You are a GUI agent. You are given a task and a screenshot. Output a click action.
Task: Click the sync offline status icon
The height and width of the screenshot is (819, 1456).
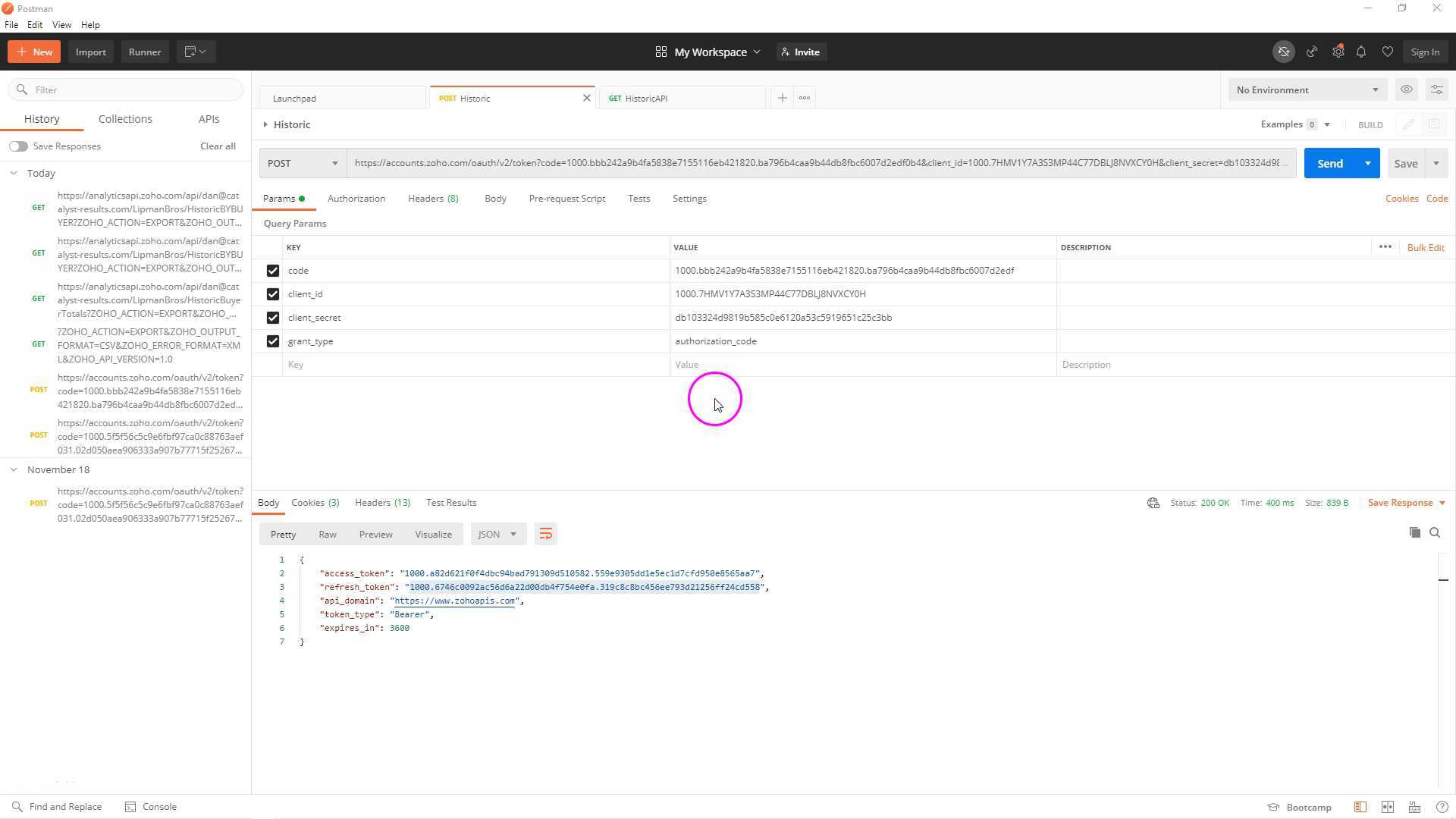point(1283,52)
